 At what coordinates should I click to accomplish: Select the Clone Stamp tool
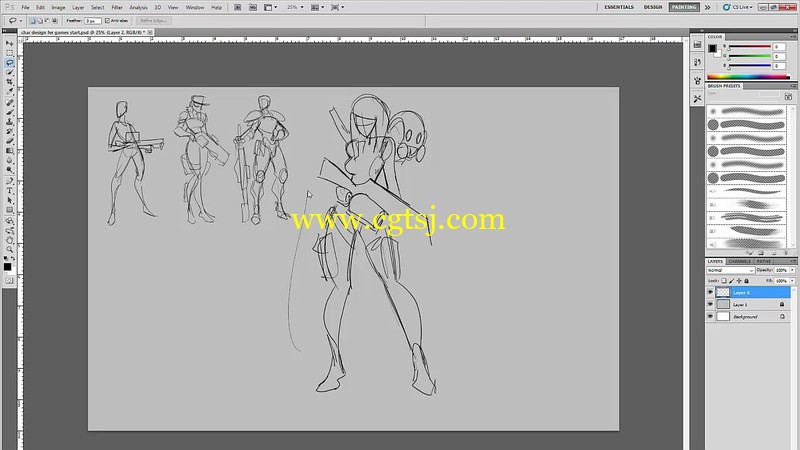10,122
